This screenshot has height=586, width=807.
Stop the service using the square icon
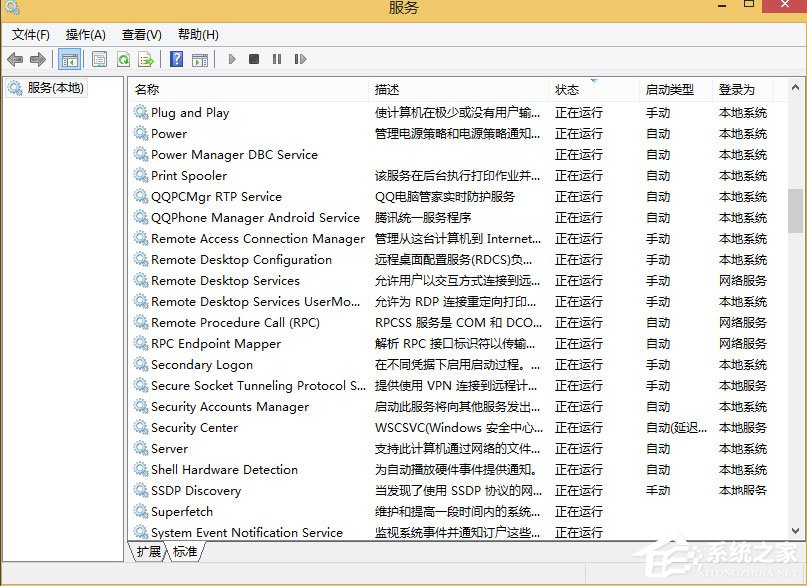coord(254,59)
